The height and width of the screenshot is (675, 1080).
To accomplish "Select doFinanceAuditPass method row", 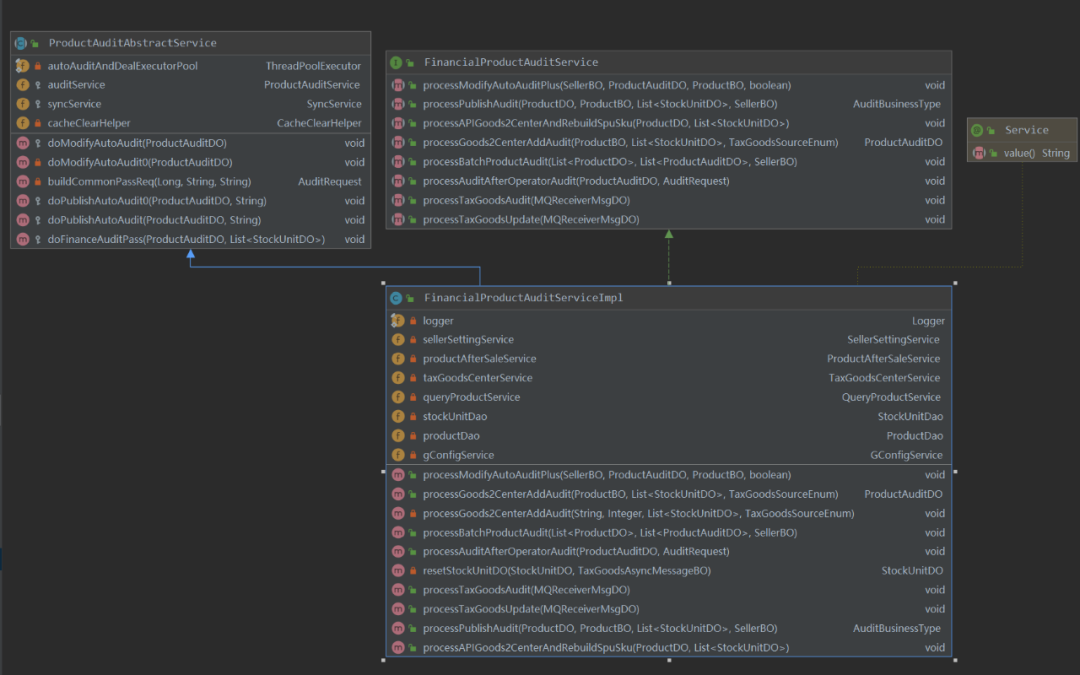I will click(191, 240).
